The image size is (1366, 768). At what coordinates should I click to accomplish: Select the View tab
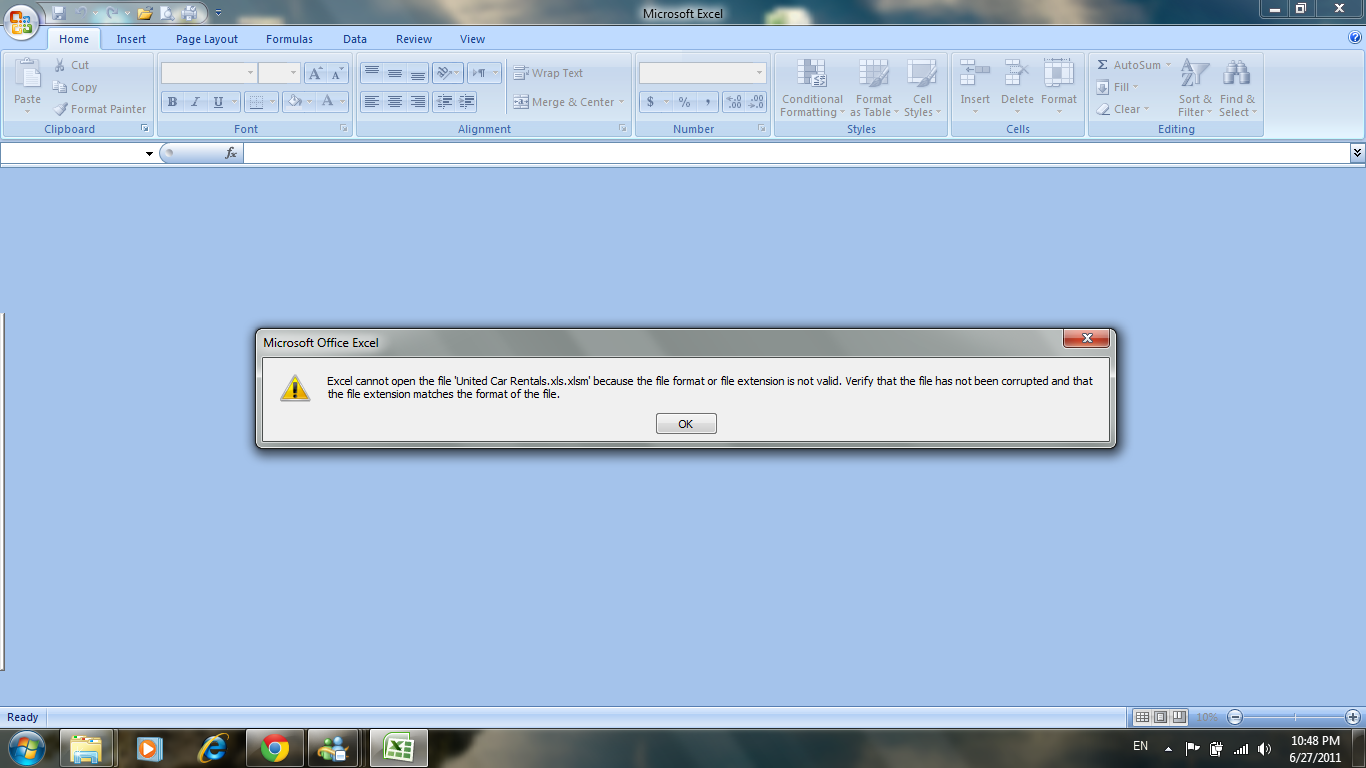(472, 39)
